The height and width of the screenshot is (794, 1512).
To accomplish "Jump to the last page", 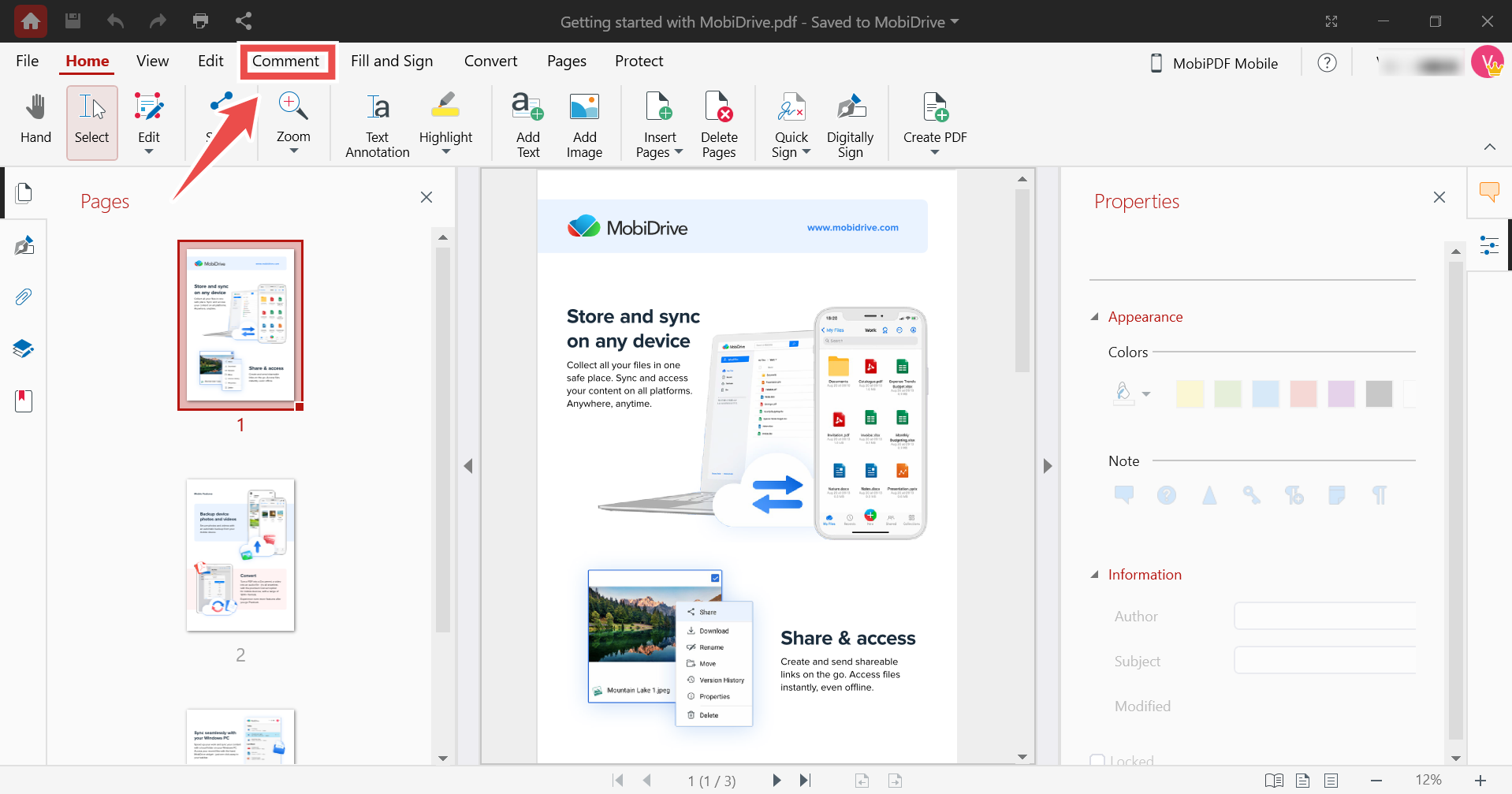I will [805, 781].
